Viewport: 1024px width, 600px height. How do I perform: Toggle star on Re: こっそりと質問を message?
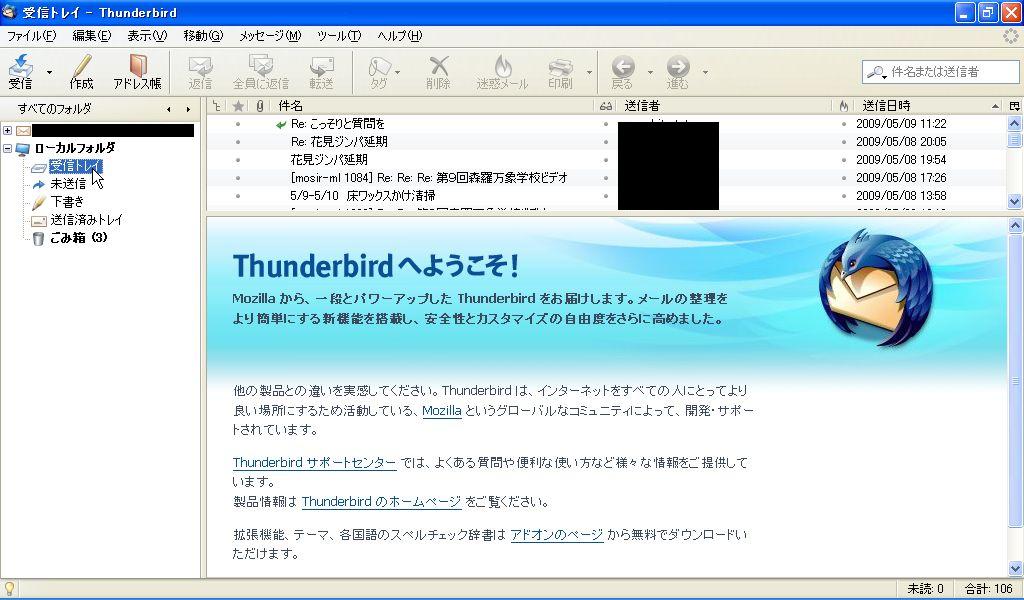[238, 124]
